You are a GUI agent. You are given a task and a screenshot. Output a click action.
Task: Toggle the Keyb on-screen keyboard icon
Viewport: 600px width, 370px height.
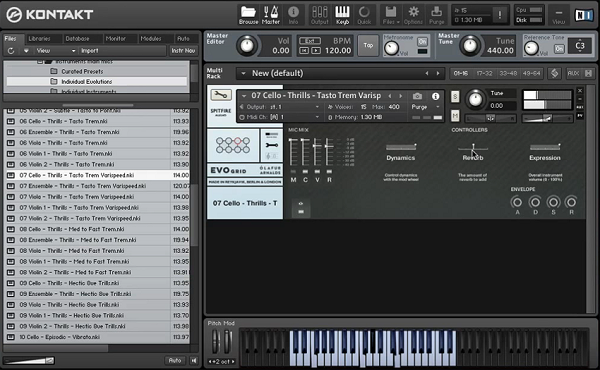point(342,15)
